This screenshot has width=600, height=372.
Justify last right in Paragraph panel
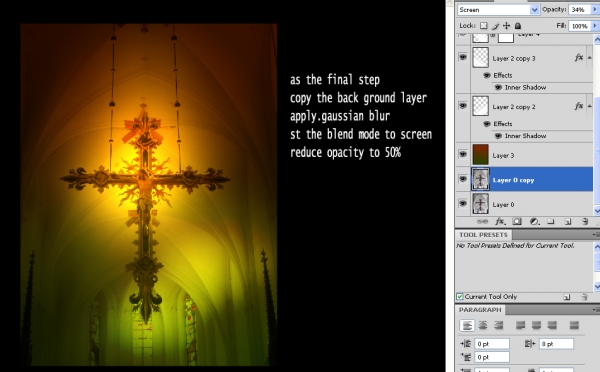[x=552, y=325]
